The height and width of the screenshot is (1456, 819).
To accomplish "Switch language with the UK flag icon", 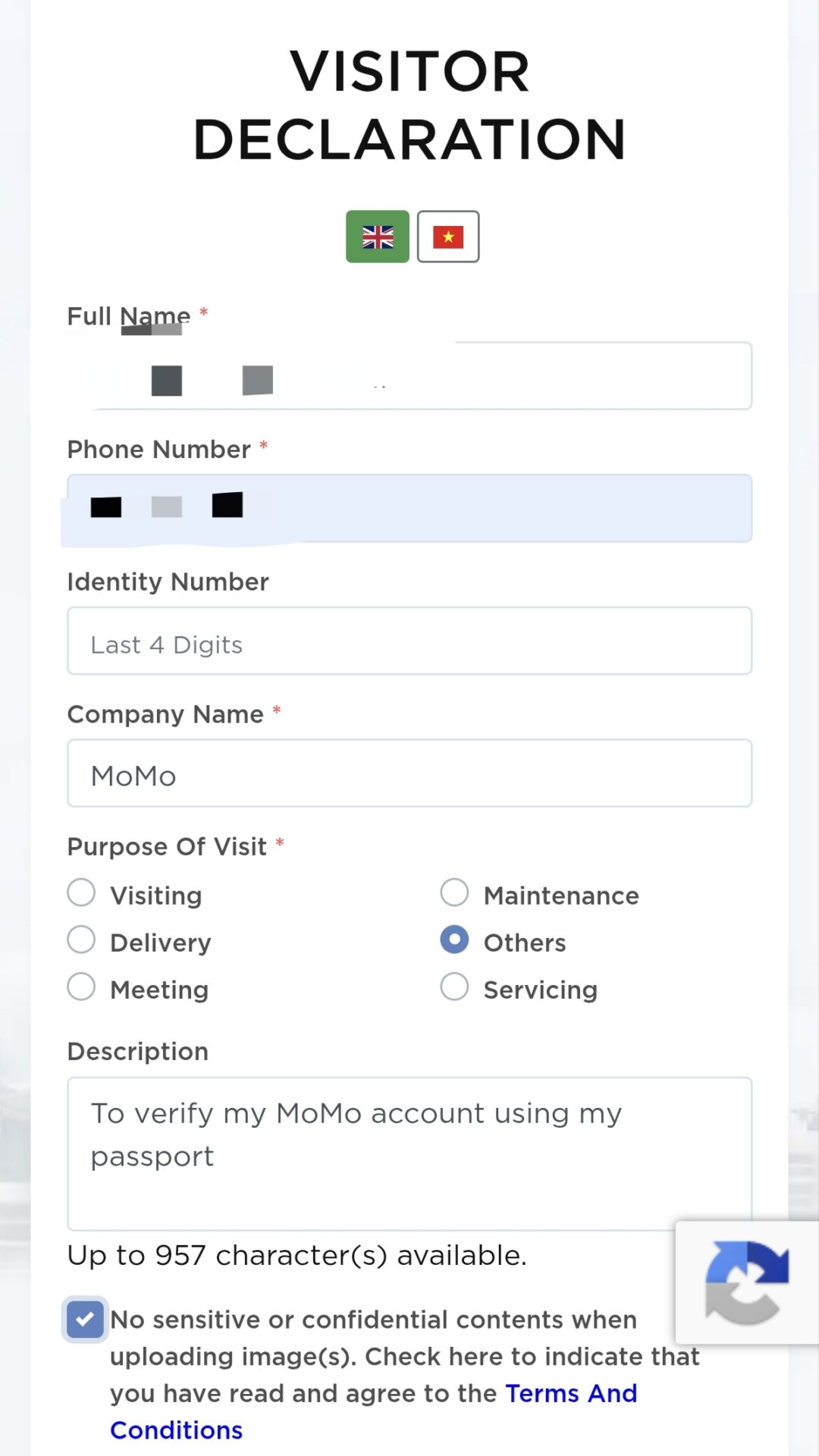I will tap(378, 237).
